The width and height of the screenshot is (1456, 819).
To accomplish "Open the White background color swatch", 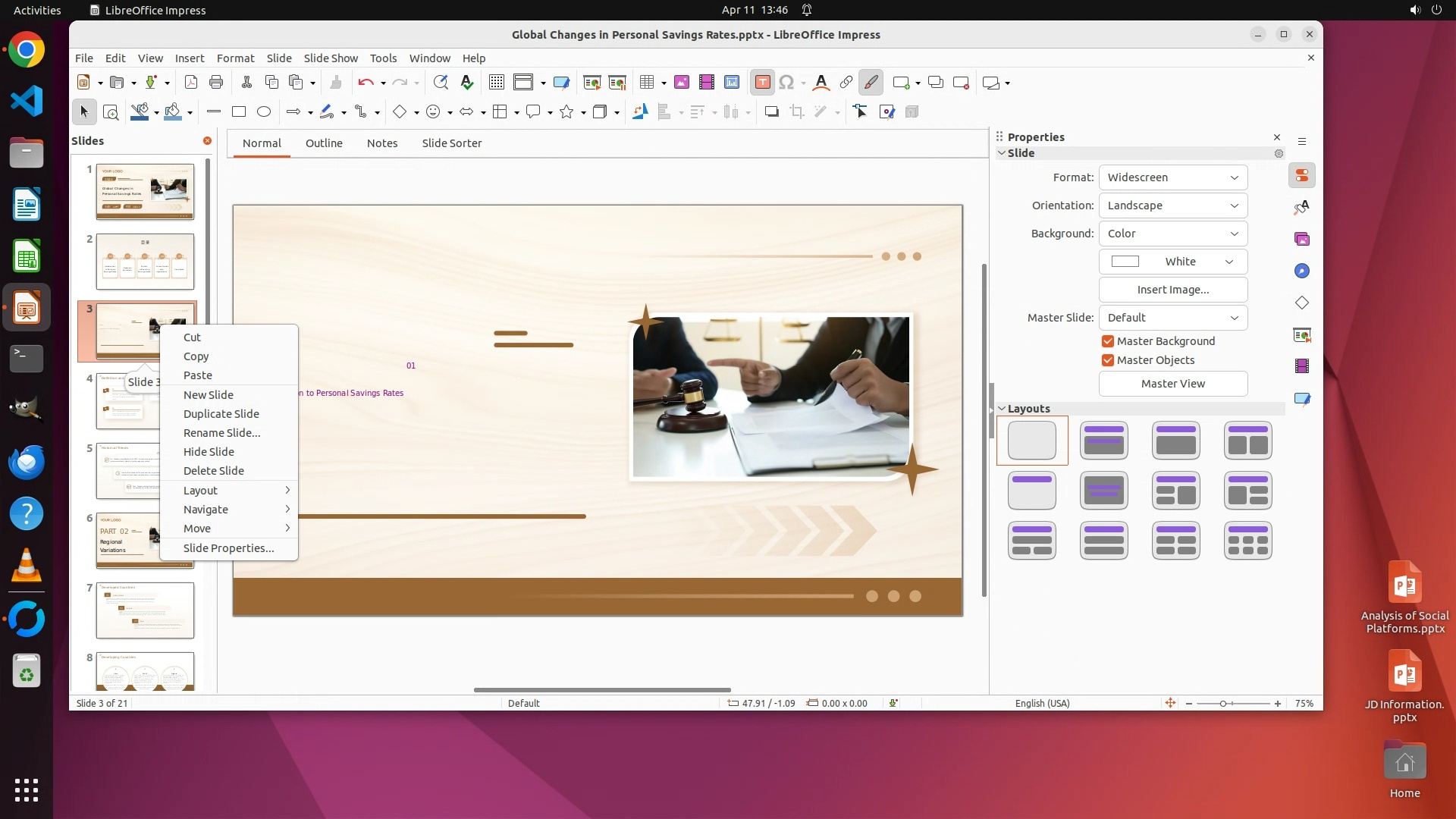I will pos(1172,262).
